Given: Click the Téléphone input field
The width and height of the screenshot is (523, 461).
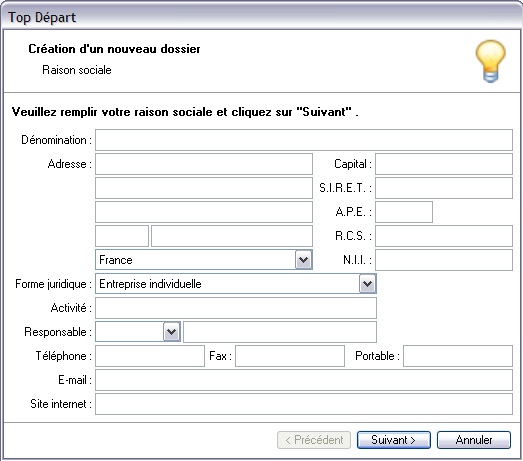Looking at the screenshot, I should pos(150,356).
